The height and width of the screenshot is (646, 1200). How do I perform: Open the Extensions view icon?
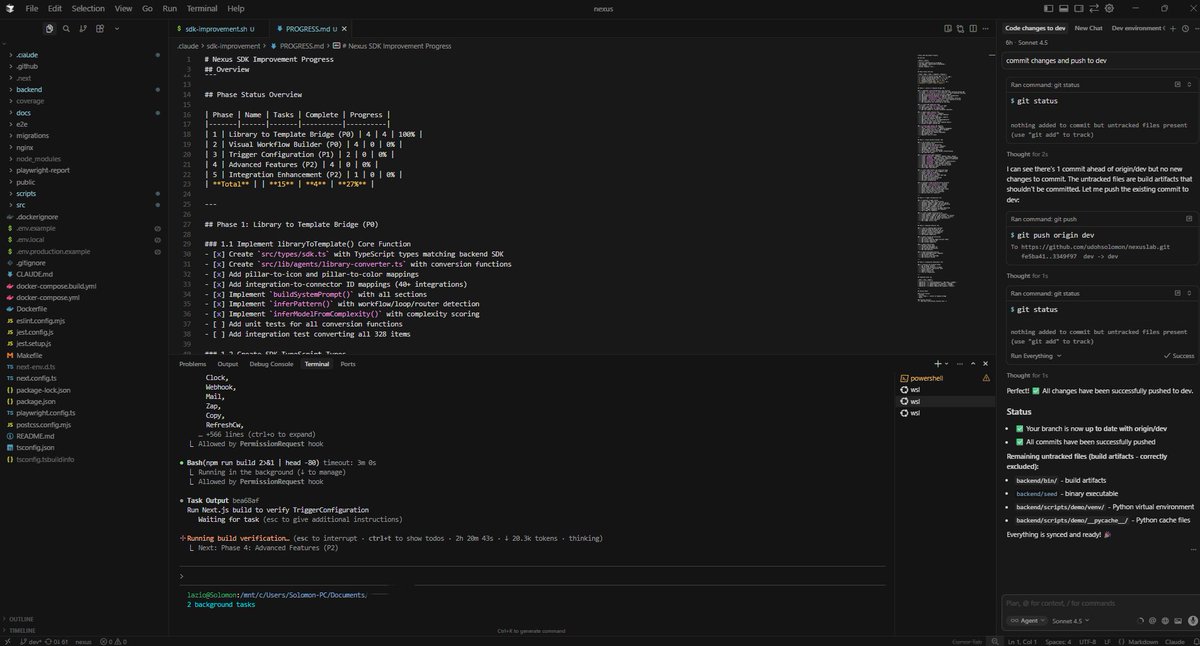[x=100, y=28]
